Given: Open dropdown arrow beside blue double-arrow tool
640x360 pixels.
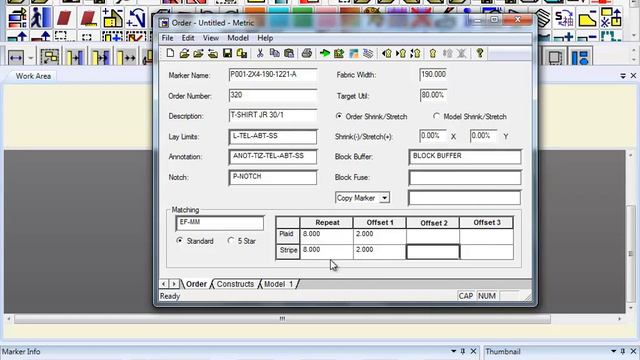Looking at the screenshot, I should (31, 58).
